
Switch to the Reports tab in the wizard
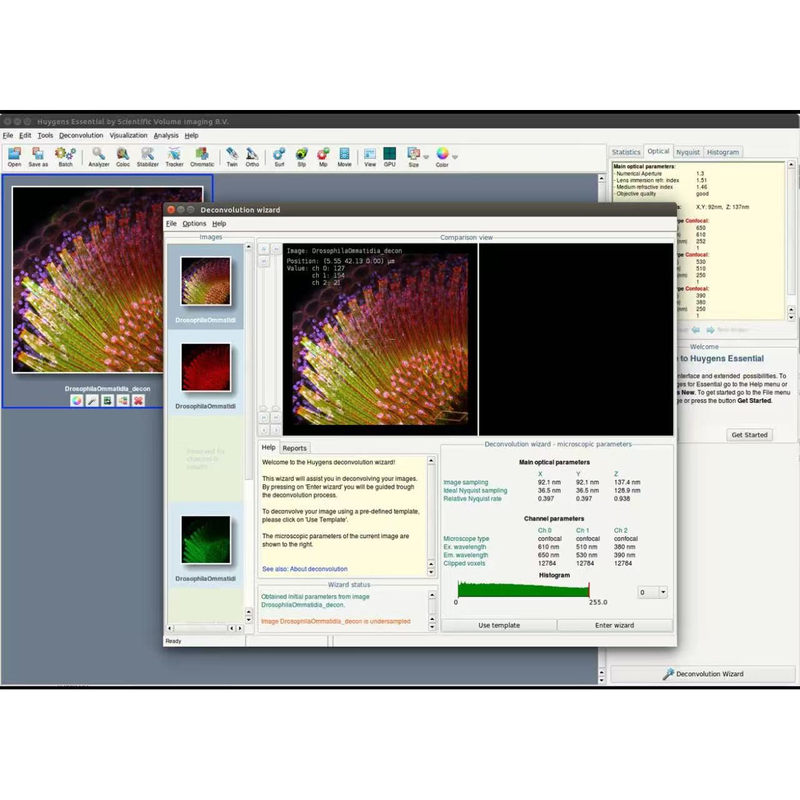pos(294,448)
